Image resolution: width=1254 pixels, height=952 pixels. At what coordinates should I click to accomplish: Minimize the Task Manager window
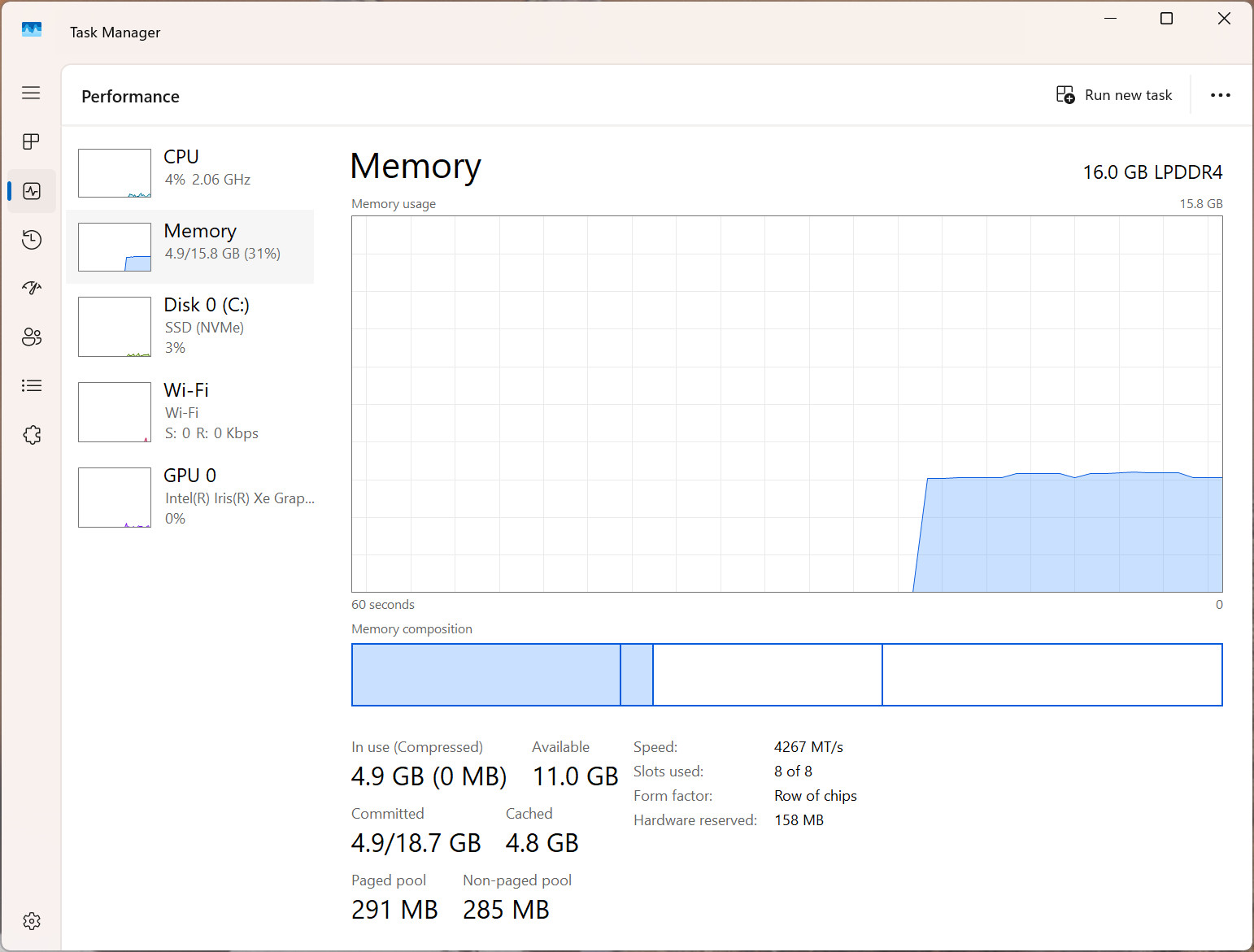coord(1110,19)
